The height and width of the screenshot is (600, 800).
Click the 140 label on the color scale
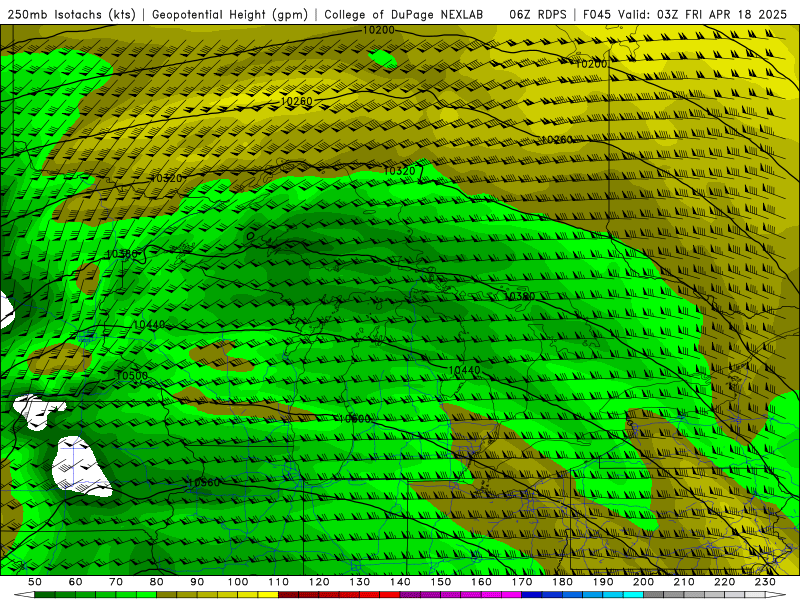(x=399, y=582)
